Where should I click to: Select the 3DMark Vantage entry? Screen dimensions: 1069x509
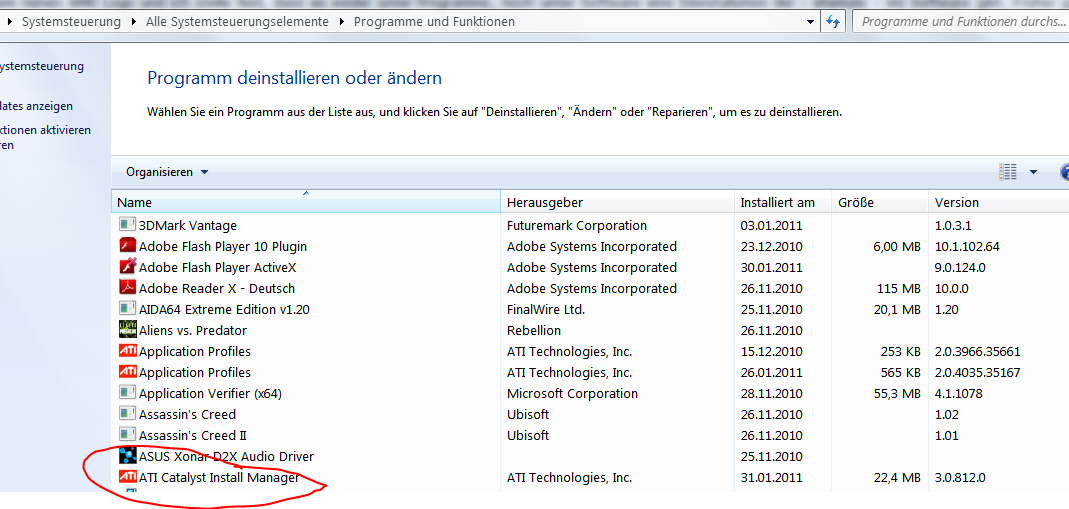[187, 225]
